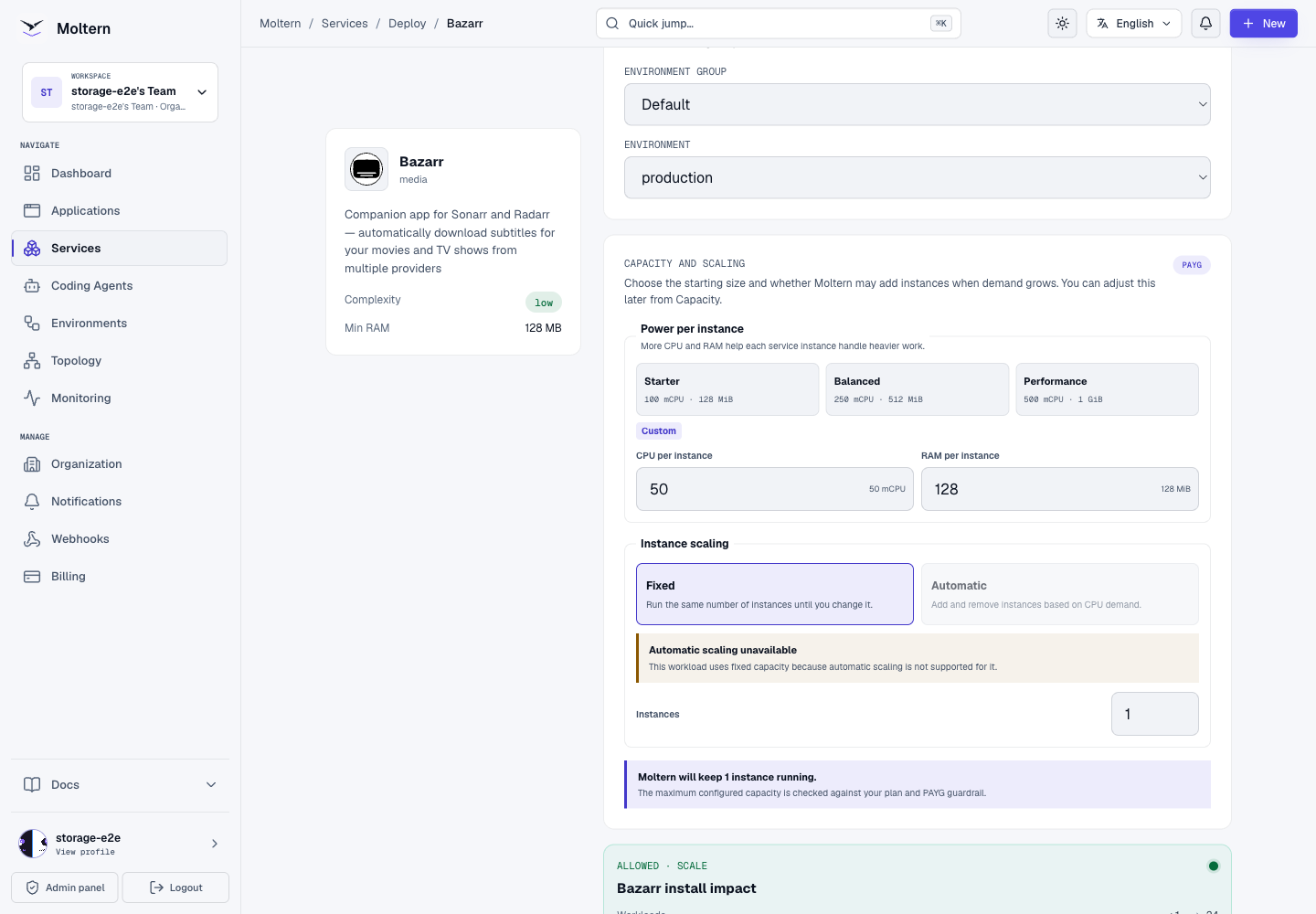Screen dimensions: 1316x914
Task: Click the Applications window icon
Action: [32, 211]
